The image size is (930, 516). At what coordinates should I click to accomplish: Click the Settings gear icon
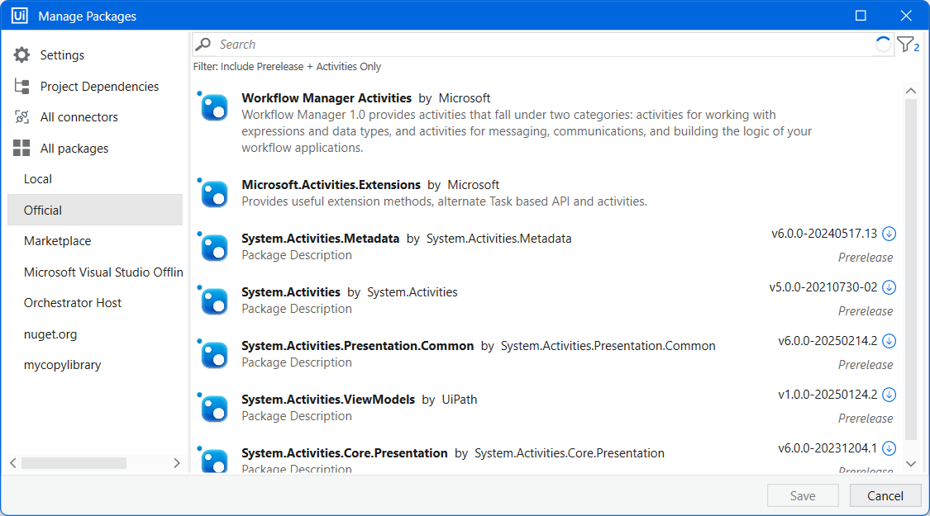click(x=22, y=55)
